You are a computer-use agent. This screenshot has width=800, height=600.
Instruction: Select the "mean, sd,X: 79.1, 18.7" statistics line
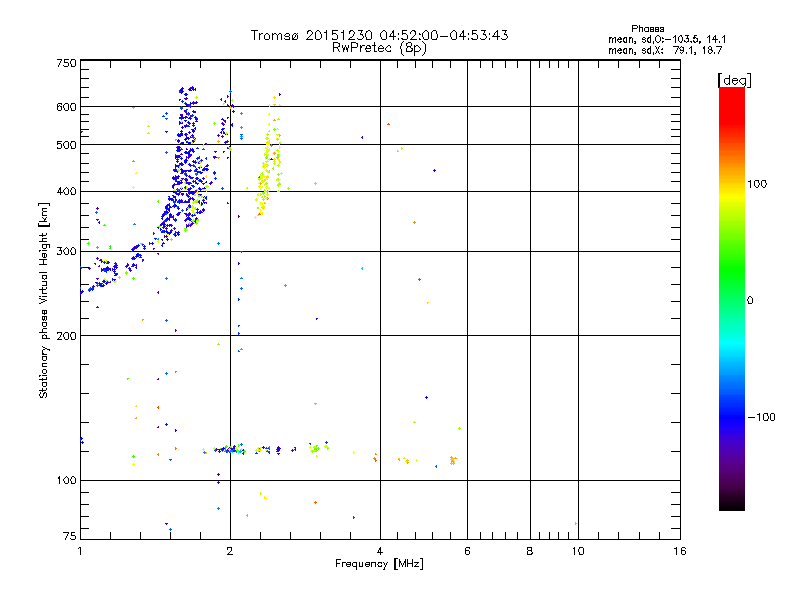(665, 50)
